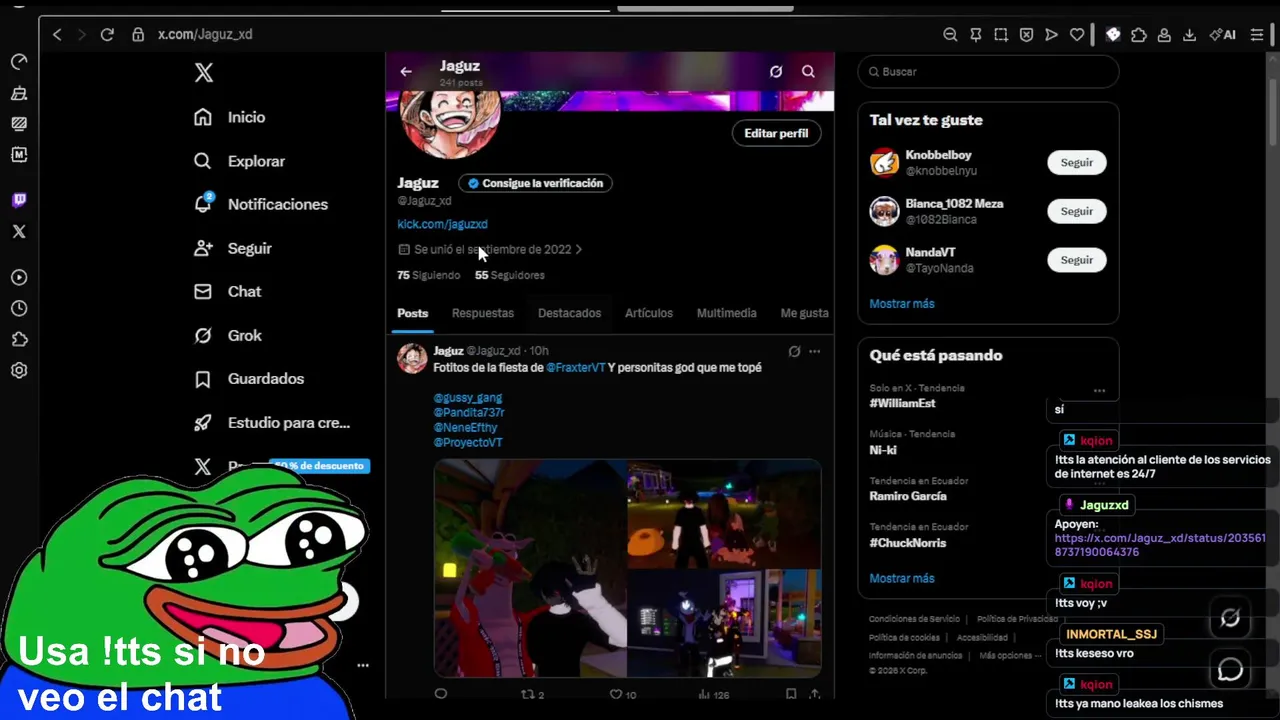Image resolution: width=1280 pixels, height=720 pixels.
Task: Go back with the browser back arrow
Action: coord(57,34)
